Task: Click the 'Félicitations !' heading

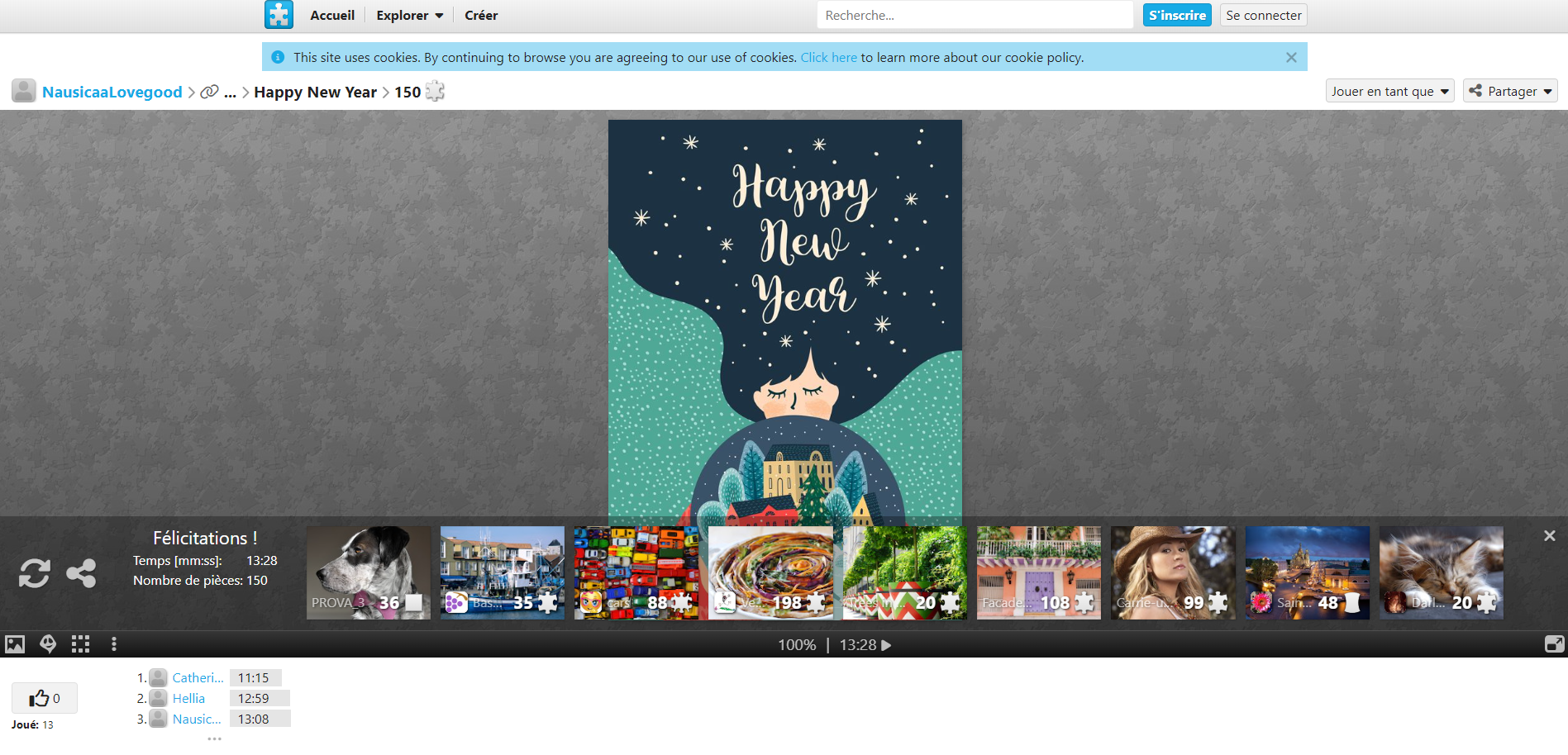Action: click(205, 538)
